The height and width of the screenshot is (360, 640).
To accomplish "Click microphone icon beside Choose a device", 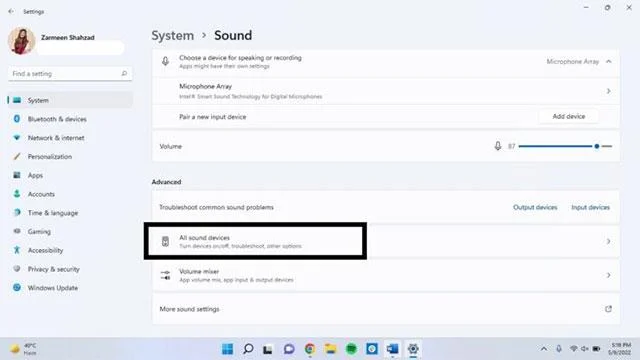I will pos(165,61).
